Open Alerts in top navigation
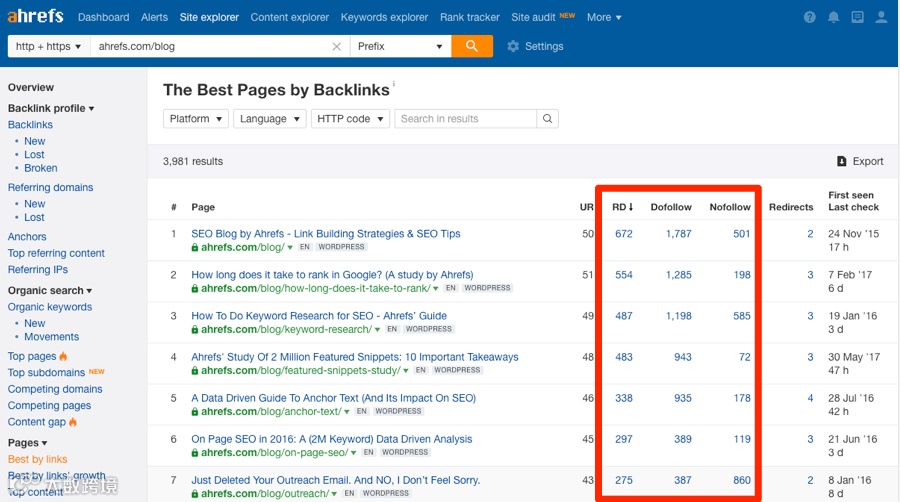The width and height of the screenshot is (900, 502). click(x=154, y=17)
